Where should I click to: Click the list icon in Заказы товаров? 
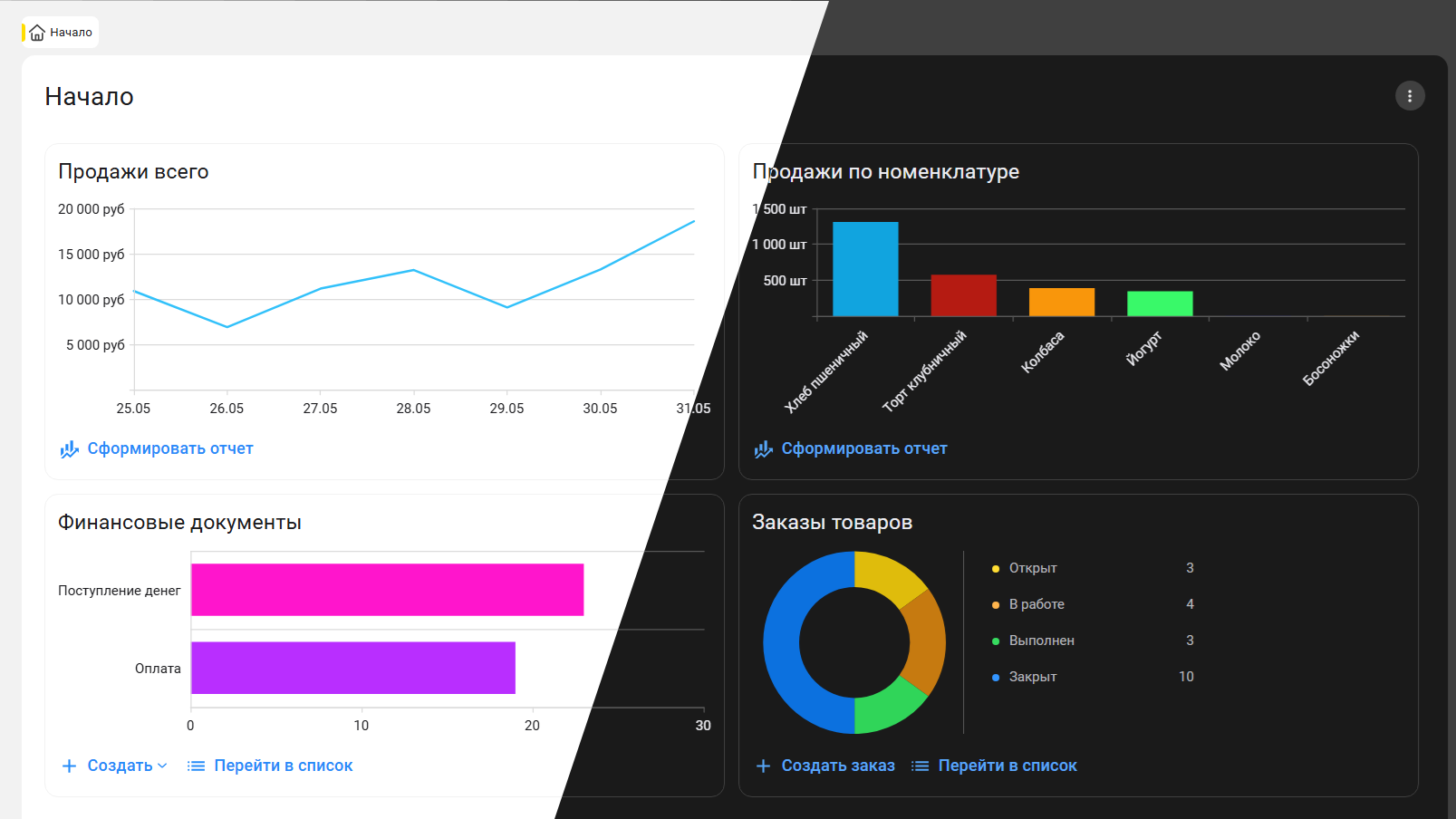(920, 766)
